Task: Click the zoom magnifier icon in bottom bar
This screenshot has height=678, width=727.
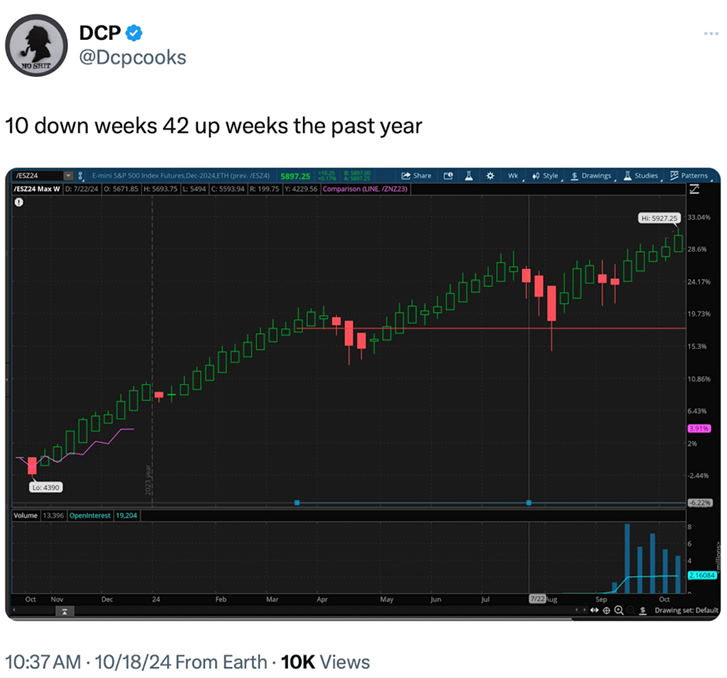Action: click(x=620, y=610)
